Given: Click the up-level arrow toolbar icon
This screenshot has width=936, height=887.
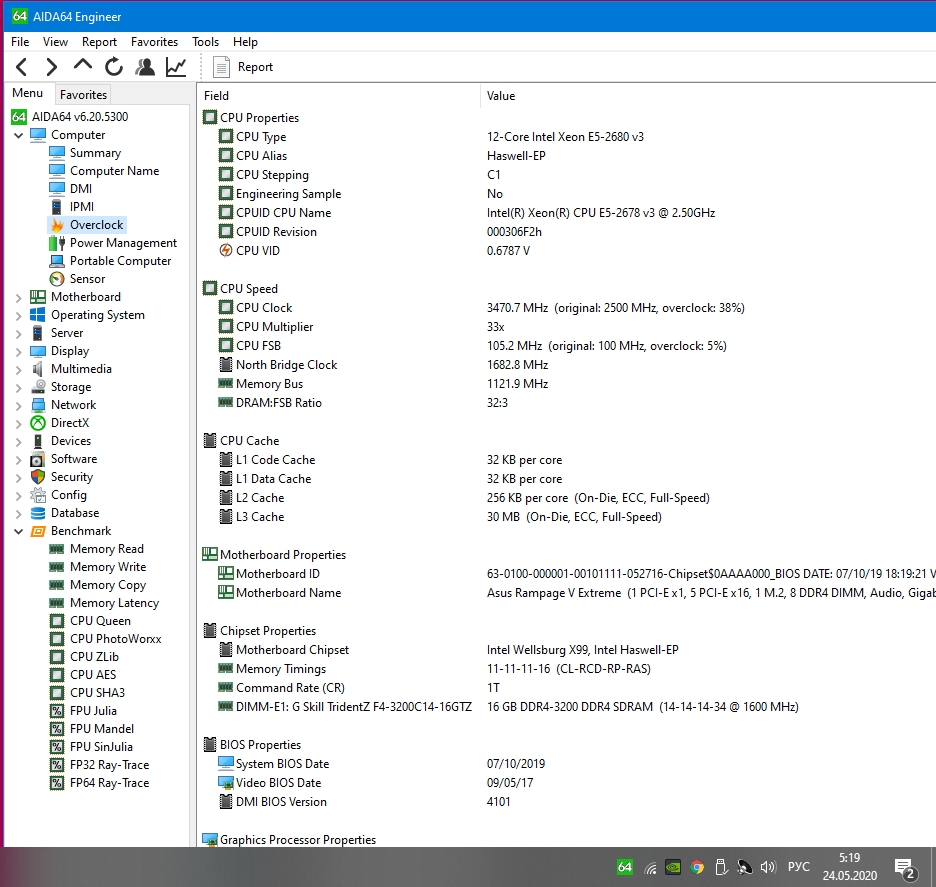Looking at the screenshot, I should tap(83, 64).
